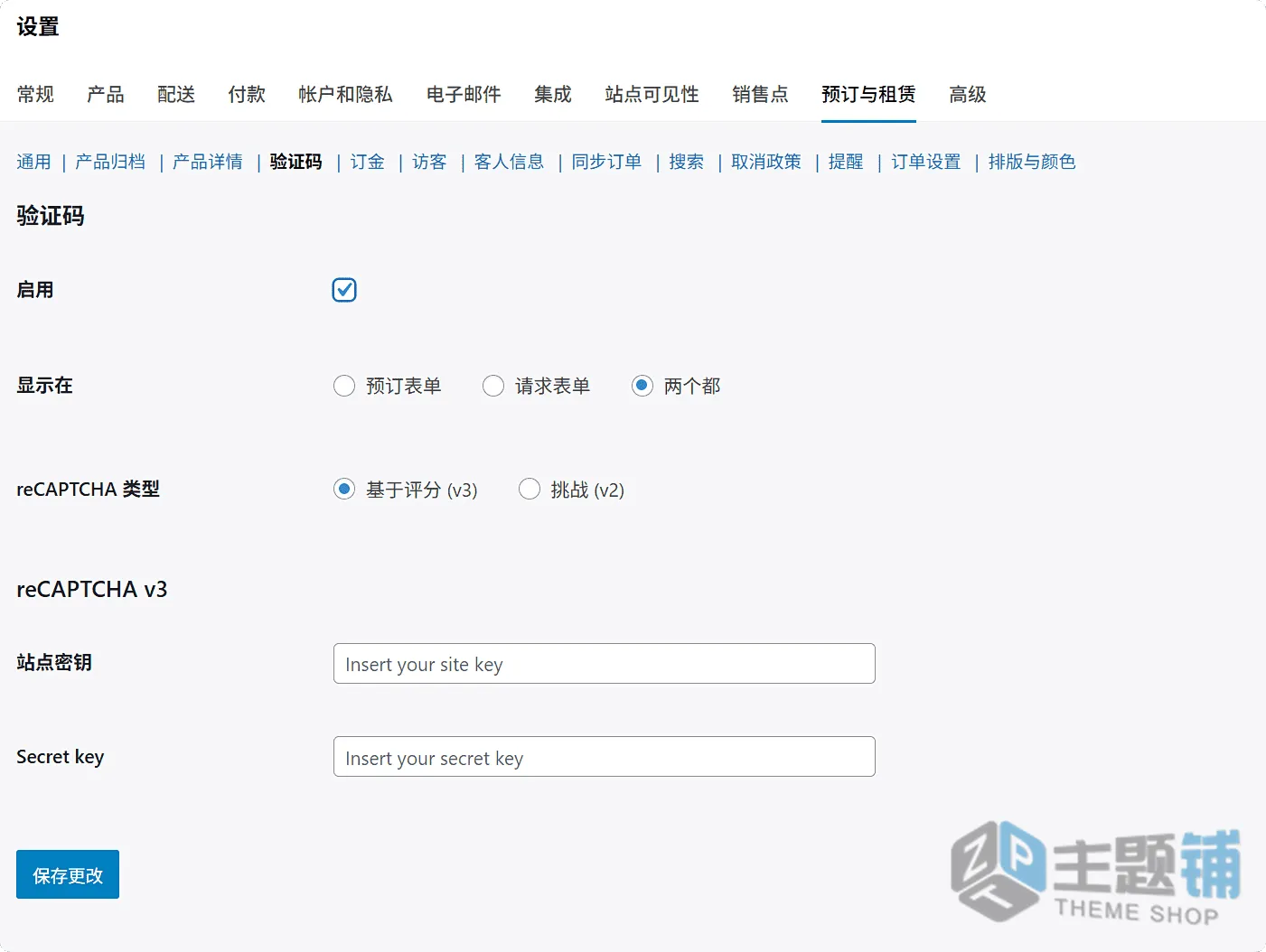Go to the 产品归档 sub-section
The image size is (1266, 952).
[x=110, y=162]
